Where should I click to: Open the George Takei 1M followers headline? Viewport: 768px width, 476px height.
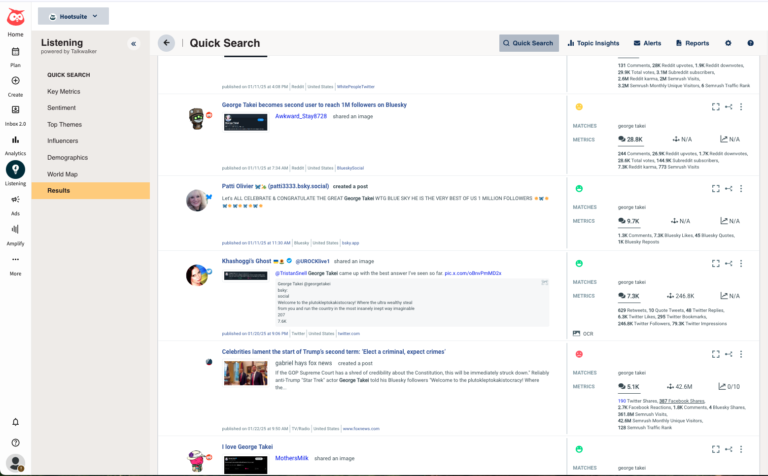click(314, 105)
